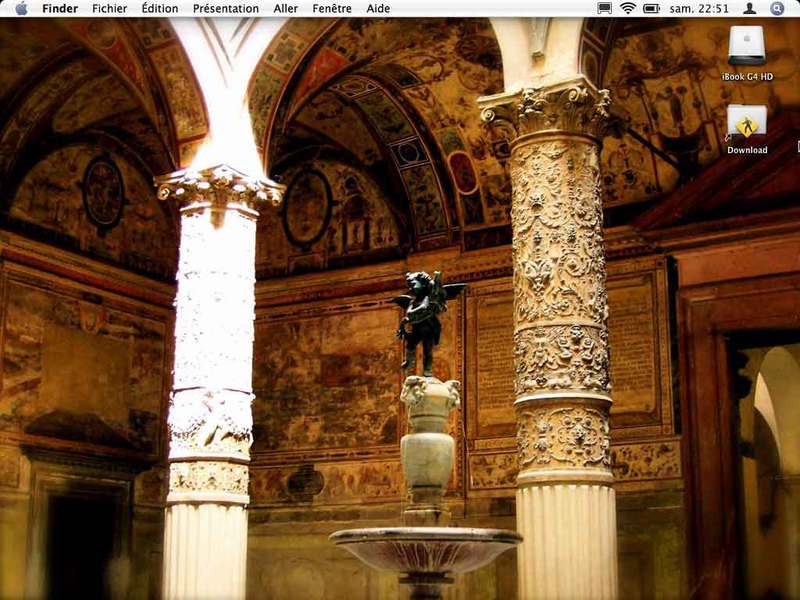The height and width of the screenshot is (600, 800).
Task: Click the display status icon in menu bar
Action: point(605,8)
